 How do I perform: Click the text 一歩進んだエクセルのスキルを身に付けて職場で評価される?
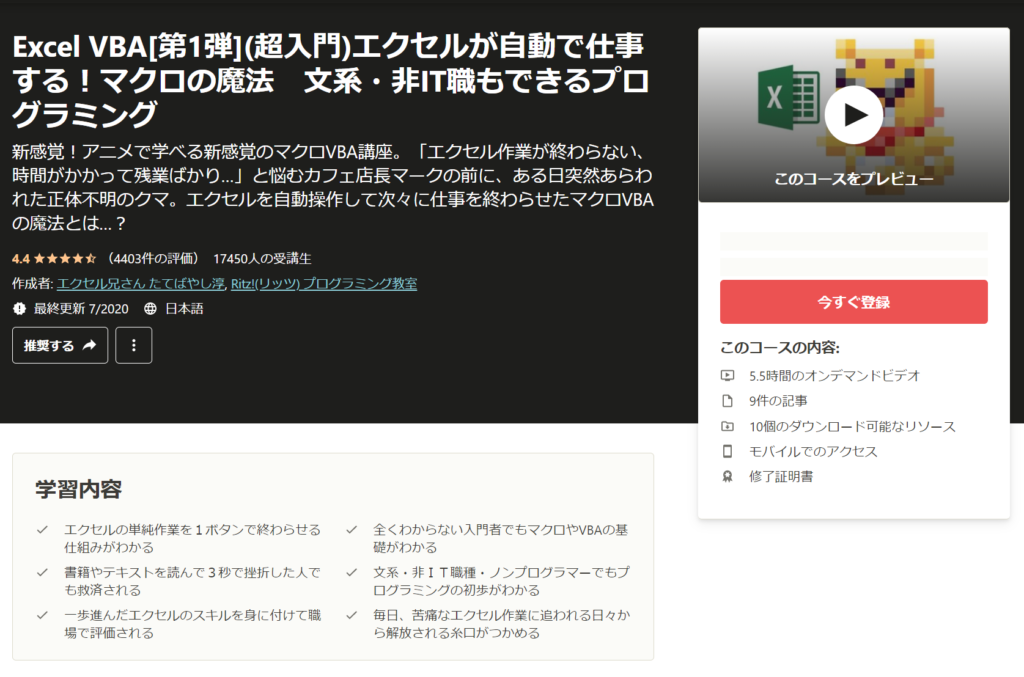(193, 623)
